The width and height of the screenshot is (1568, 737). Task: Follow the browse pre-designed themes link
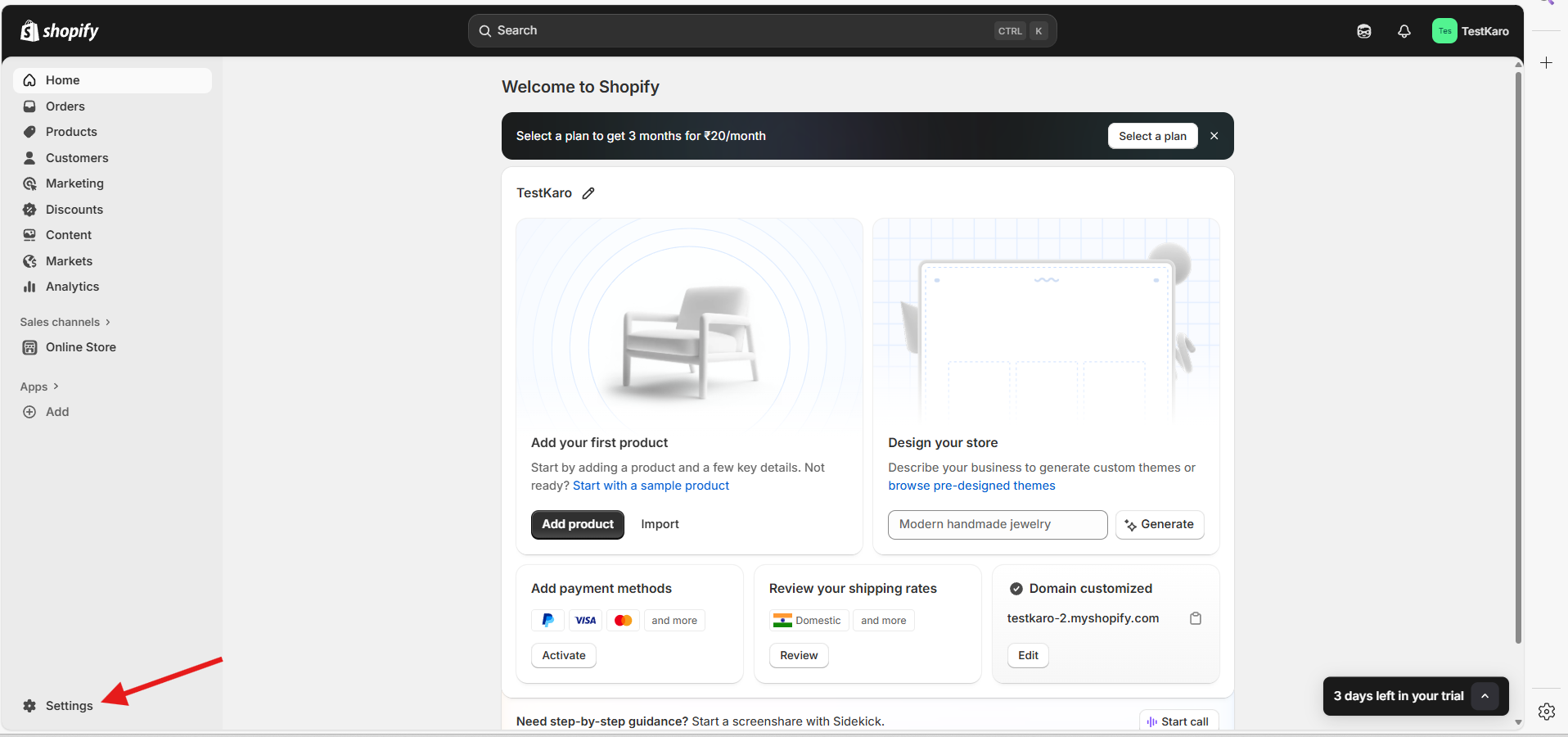[x=971, y=486]
